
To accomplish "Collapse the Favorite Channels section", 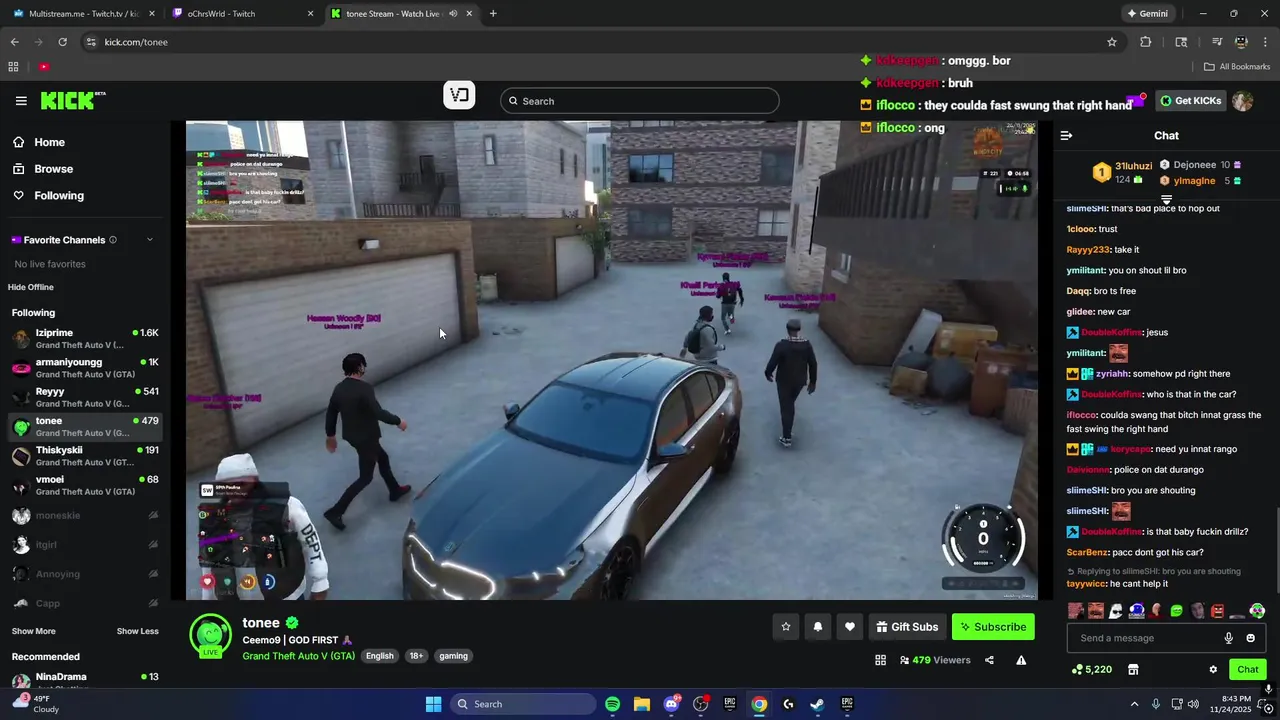I will tap(150, 240).
